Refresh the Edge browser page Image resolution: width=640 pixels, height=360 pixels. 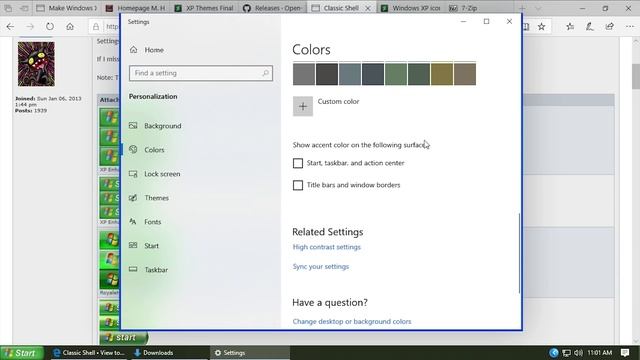pos(50,27)
